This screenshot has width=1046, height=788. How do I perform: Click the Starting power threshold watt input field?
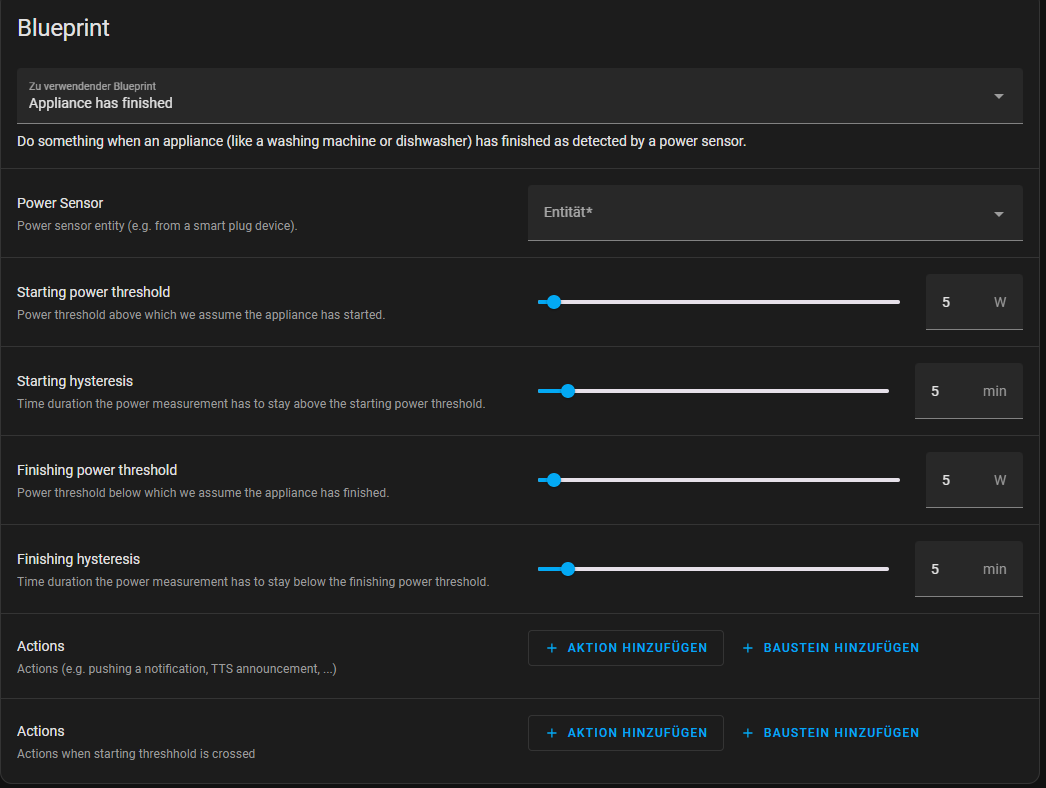pyautogui.click(x=974, y=302)
